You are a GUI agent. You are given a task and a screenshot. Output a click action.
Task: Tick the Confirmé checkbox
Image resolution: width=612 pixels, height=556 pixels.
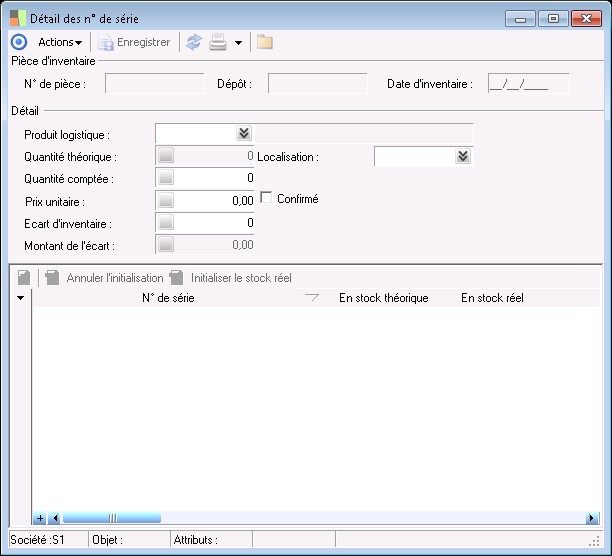click(x=266, y=197)
